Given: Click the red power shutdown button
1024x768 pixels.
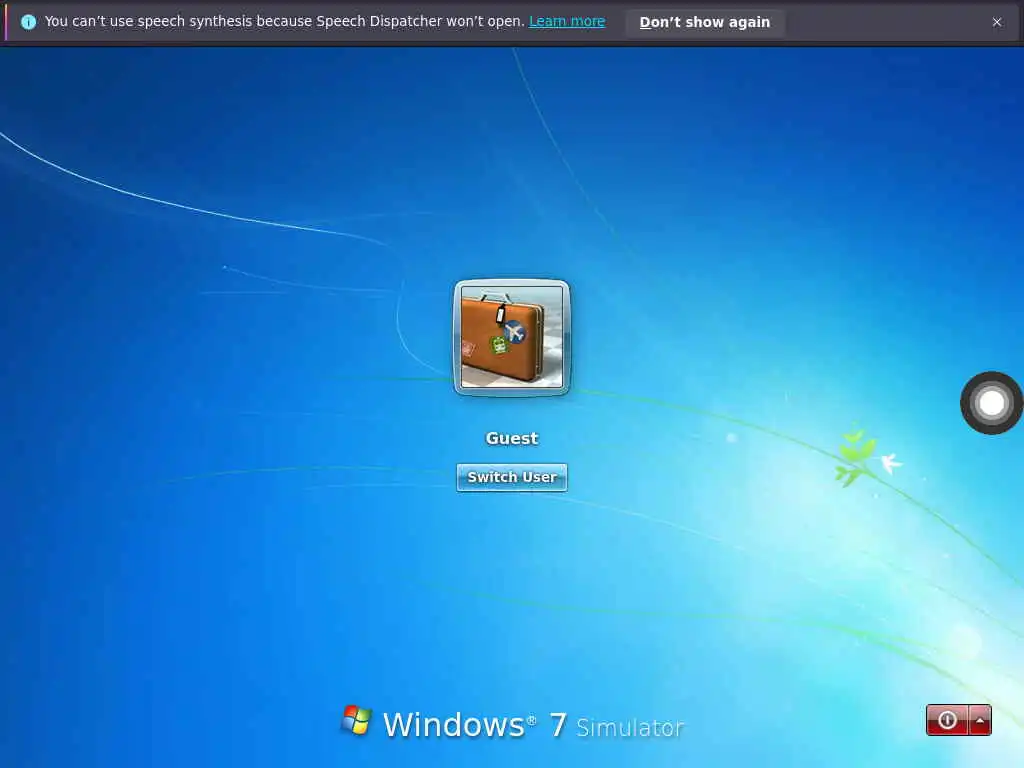Looking at the screenshot, I should coord(947,720).
